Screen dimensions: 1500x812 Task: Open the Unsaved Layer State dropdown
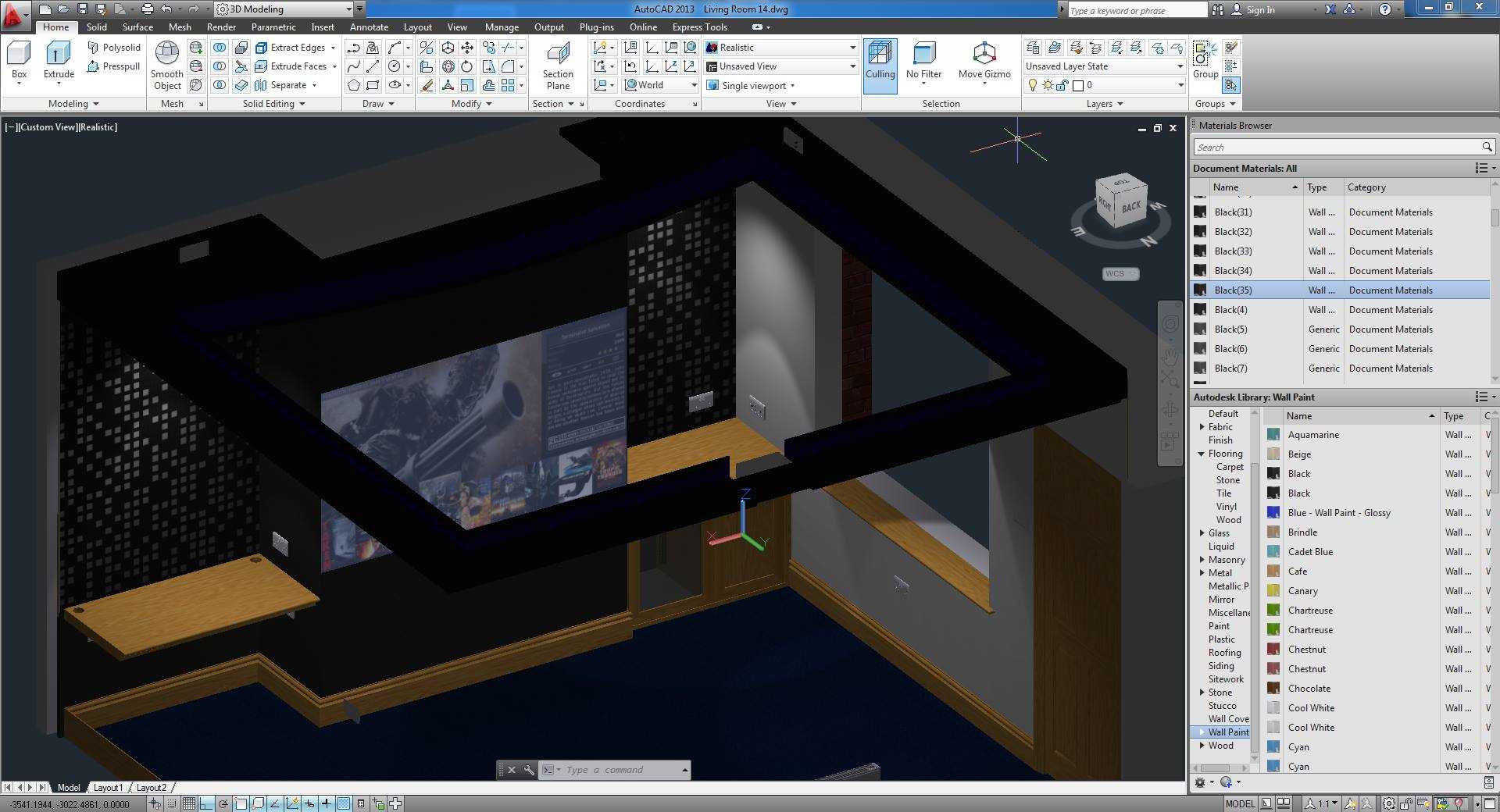click(x=1105, y=66)
